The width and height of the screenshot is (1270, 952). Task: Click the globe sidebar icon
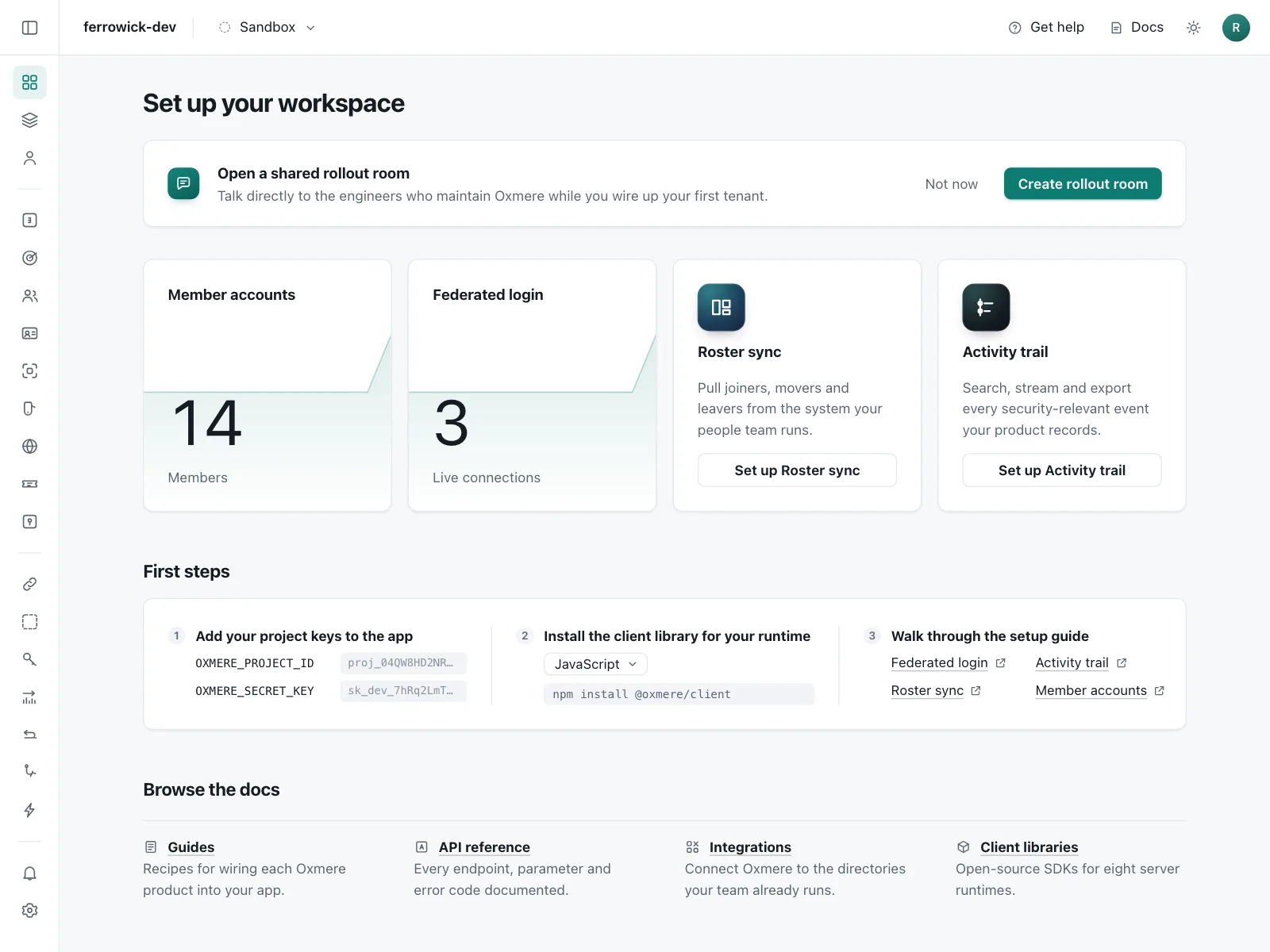tap(29, 446)
